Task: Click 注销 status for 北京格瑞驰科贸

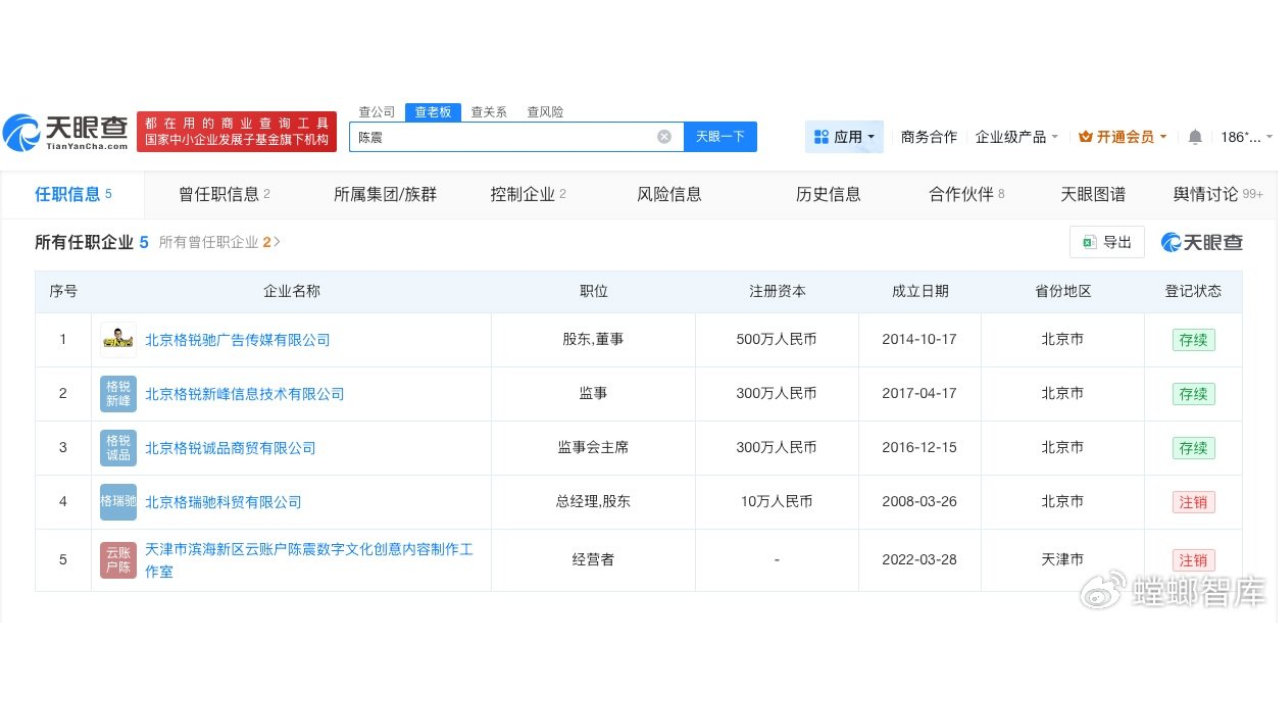Action: (x=1193, y=502)
